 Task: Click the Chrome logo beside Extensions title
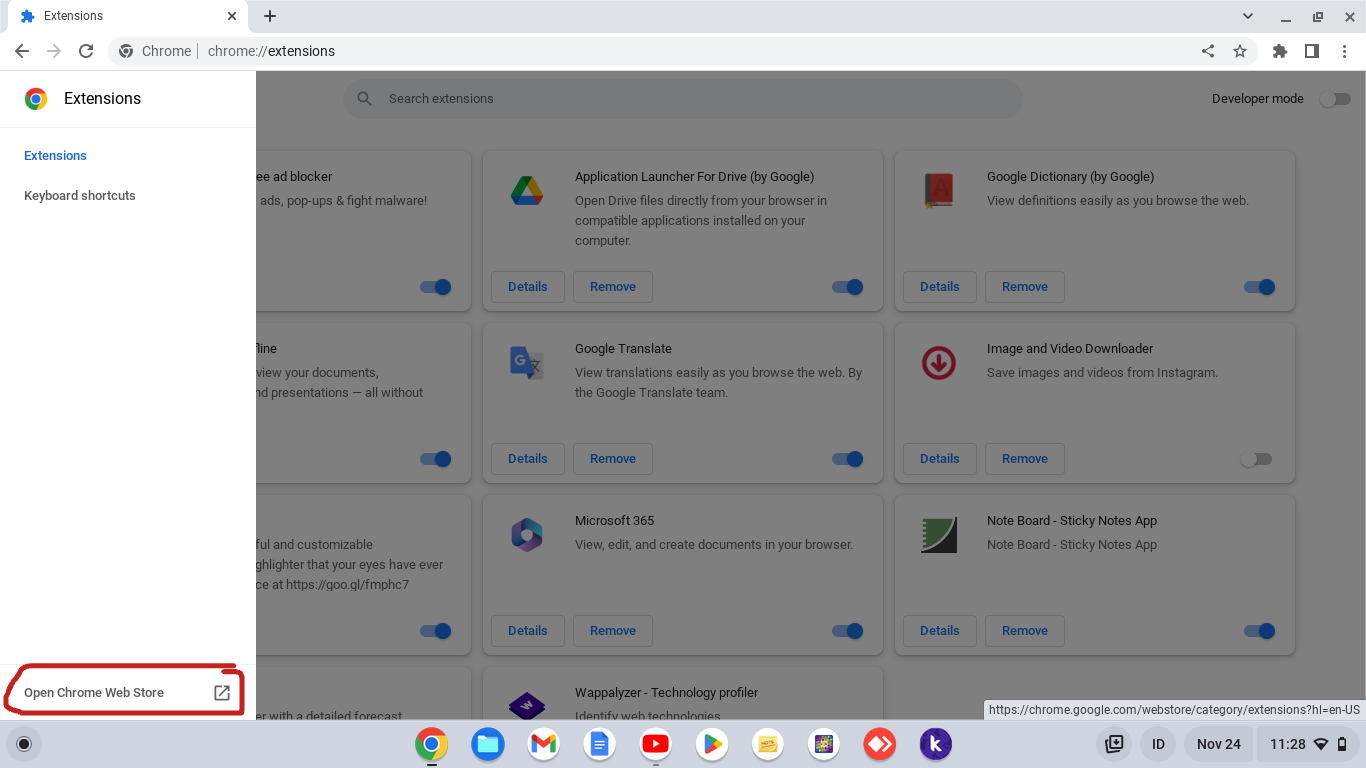tap(36, 99)
